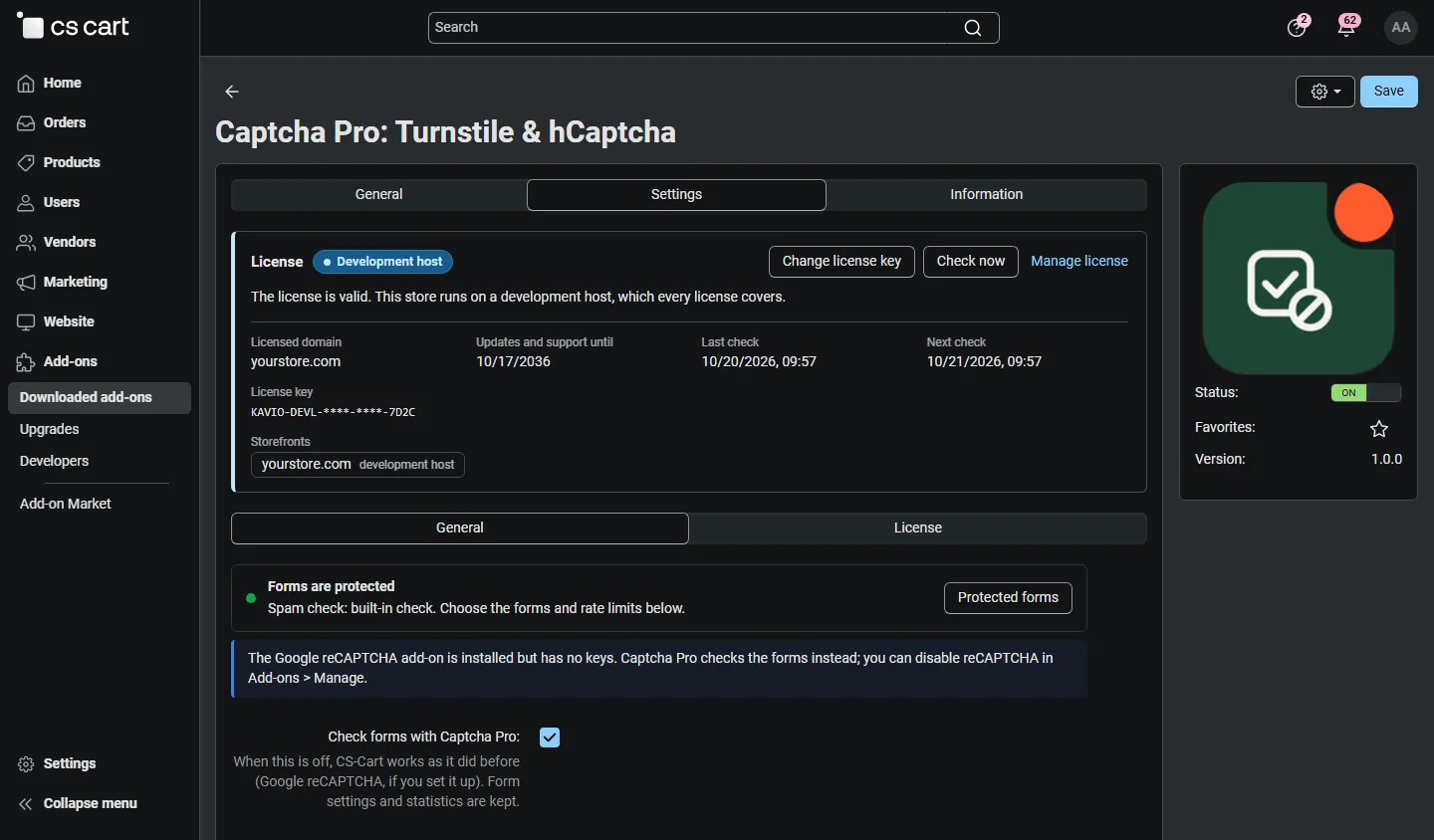Open the quick-start icon with badge 2
This screenshot has height=840, width=1434.
[x=1298, y=27]
